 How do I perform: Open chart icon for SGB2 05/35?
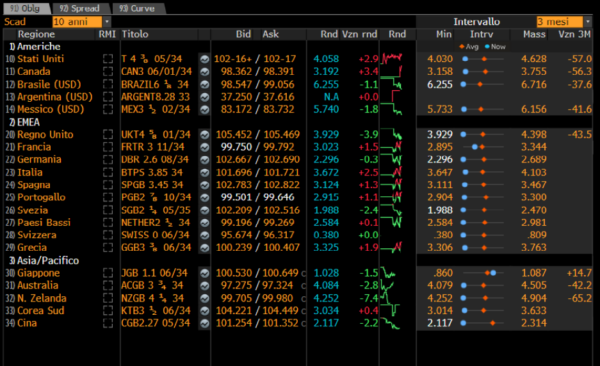tap(205, 210)
